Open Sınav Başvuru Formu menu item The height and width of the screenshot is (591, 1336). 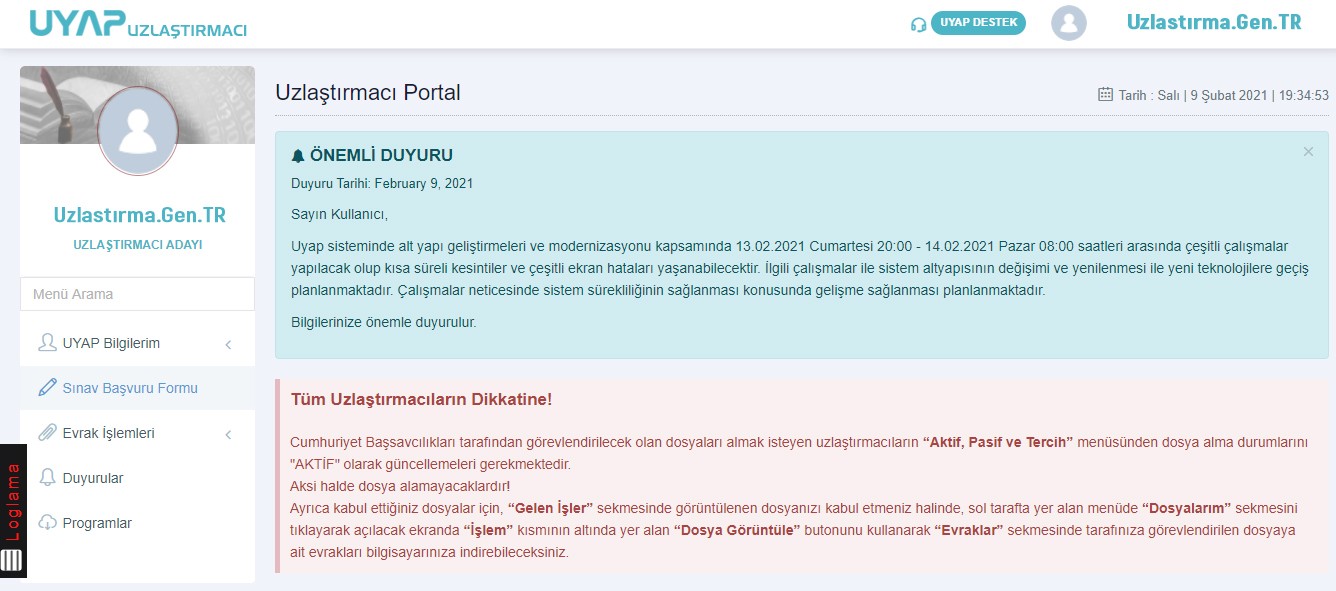130,388
